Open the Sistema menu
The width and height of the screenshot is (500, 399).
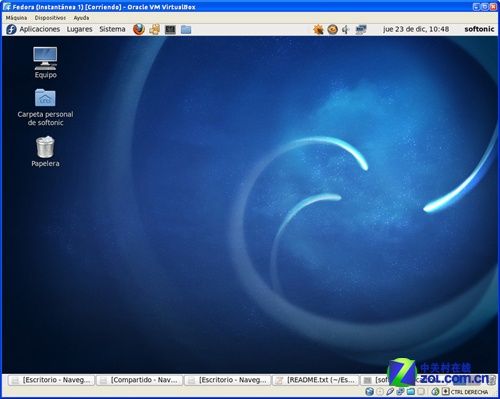coord(112,29)
